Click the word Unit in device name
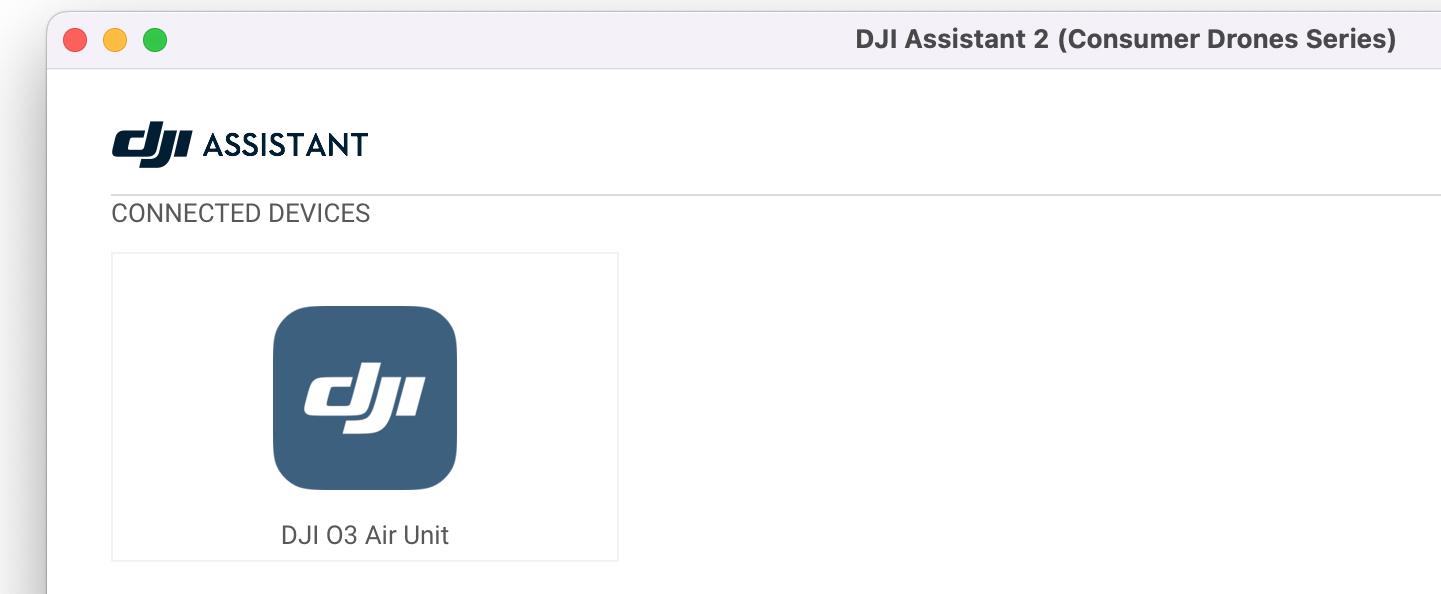 pyautogui.click(x=426, y=535)
